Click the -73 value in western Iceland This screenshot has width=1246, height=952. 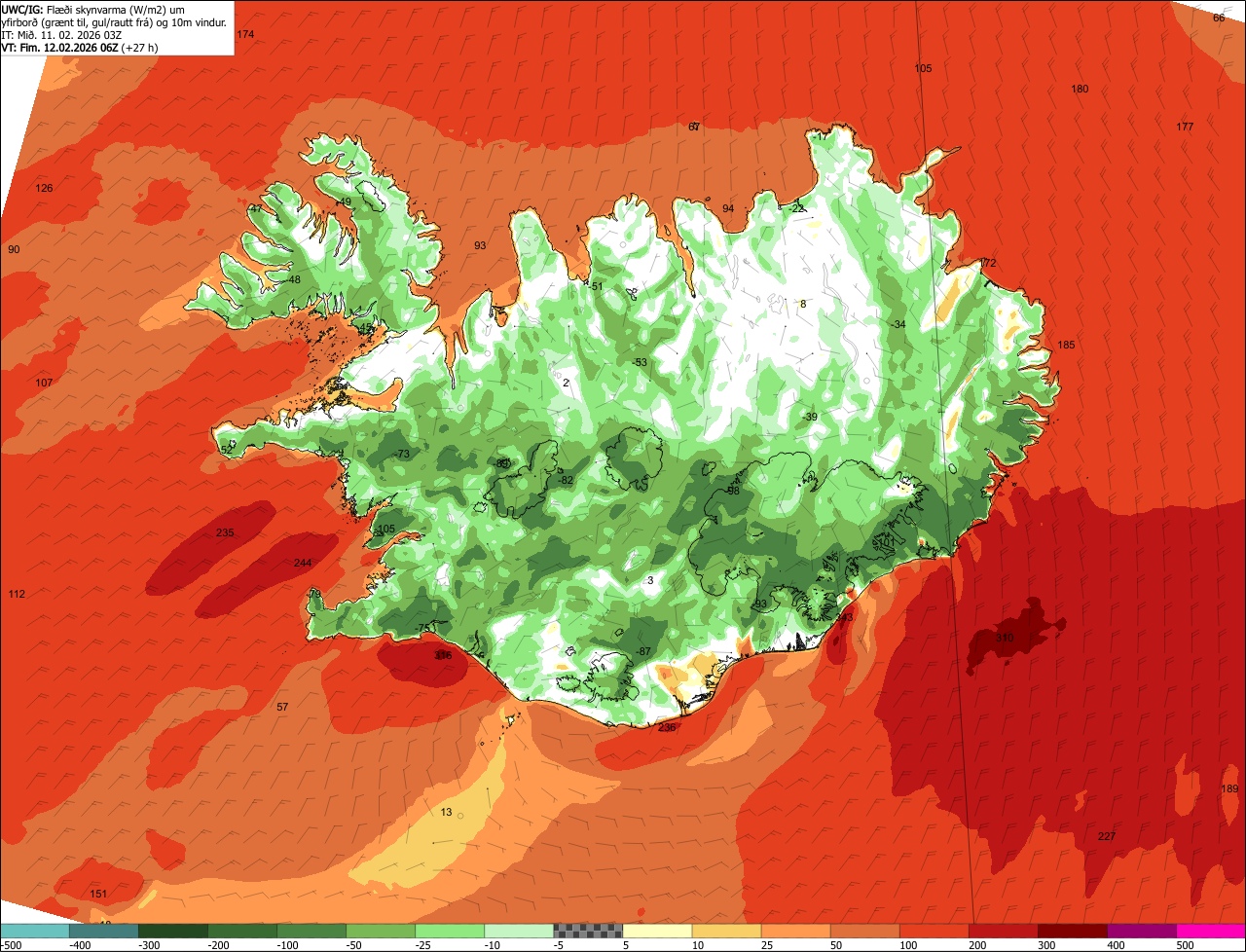pyautogui.click(x=402, y=455)
